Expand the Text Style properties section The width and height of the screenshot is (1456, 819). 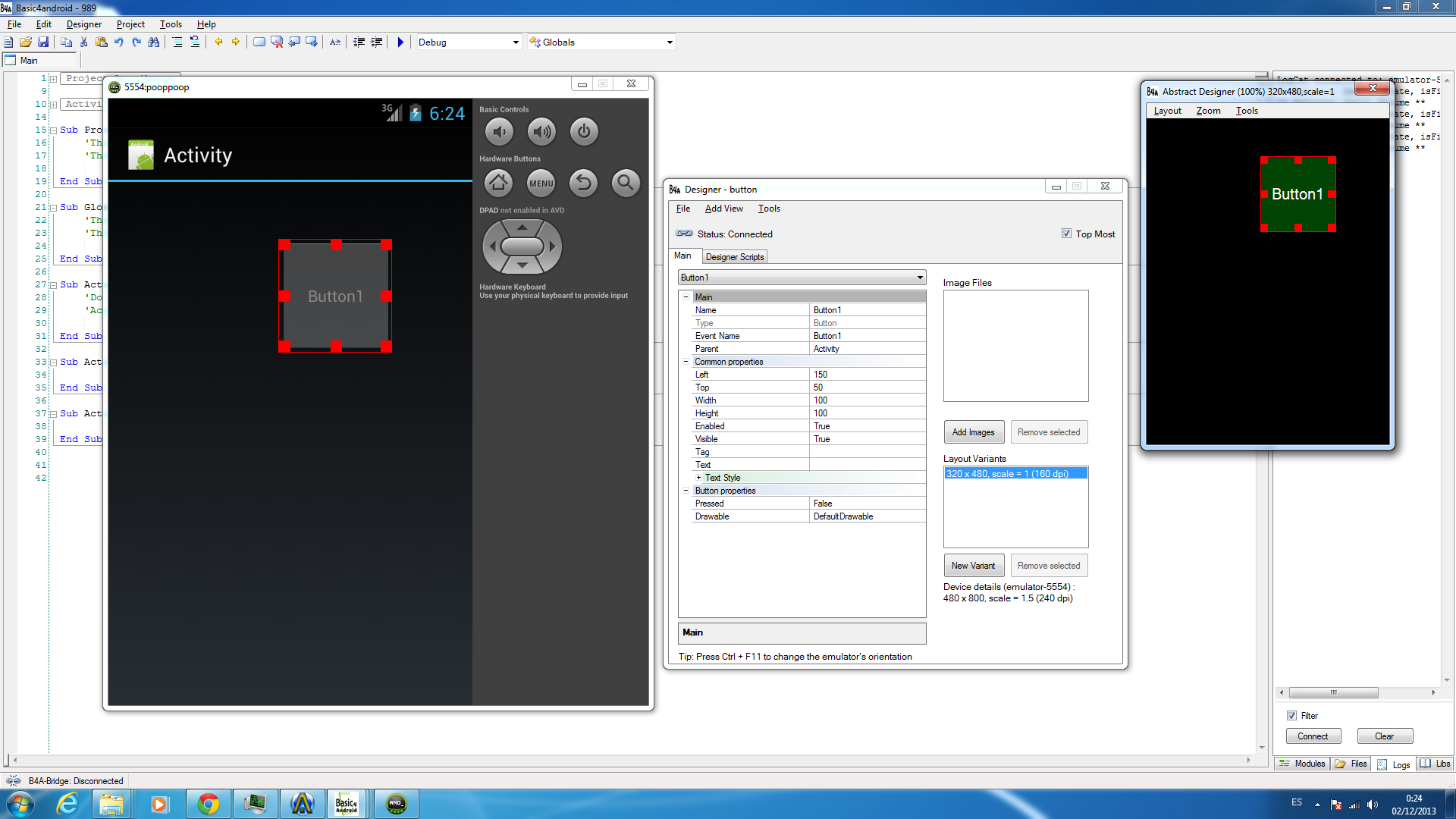(x=698, y=477)
